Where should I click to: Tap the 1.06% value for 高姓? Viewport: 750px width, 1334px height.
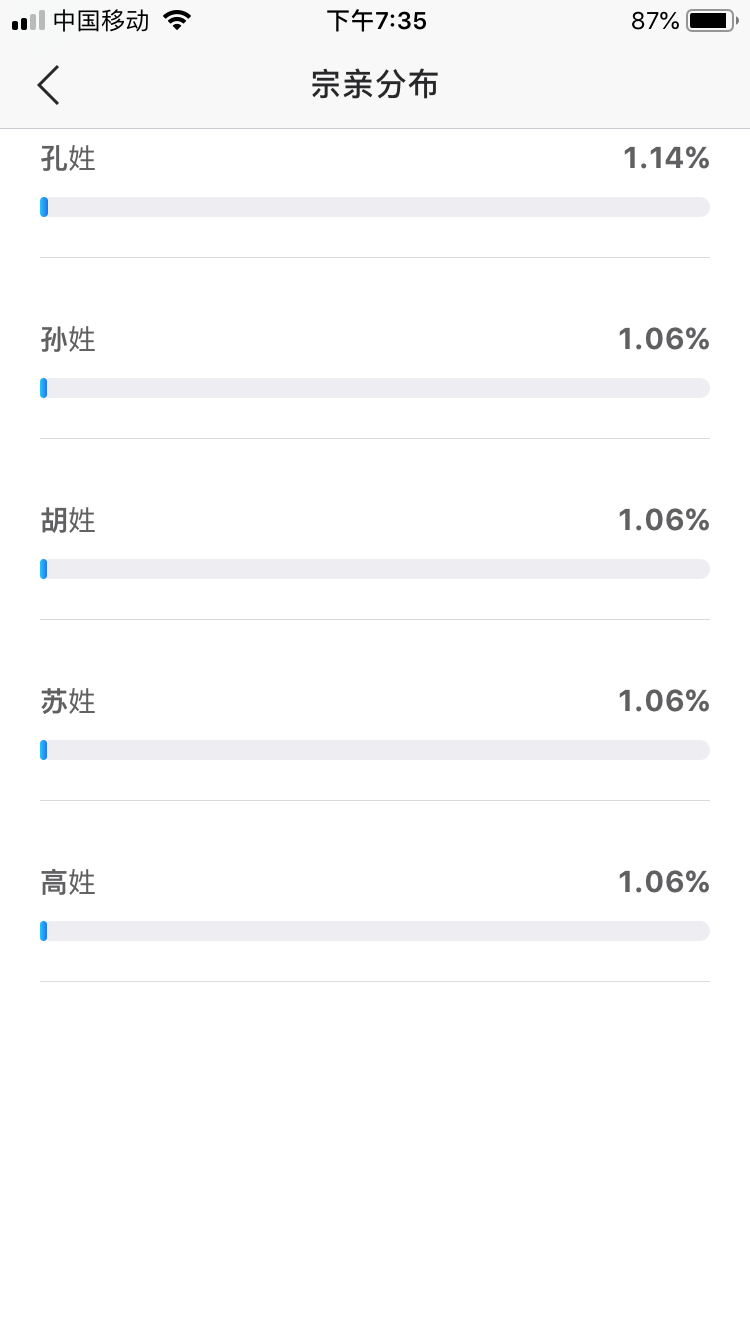point(664,882)
